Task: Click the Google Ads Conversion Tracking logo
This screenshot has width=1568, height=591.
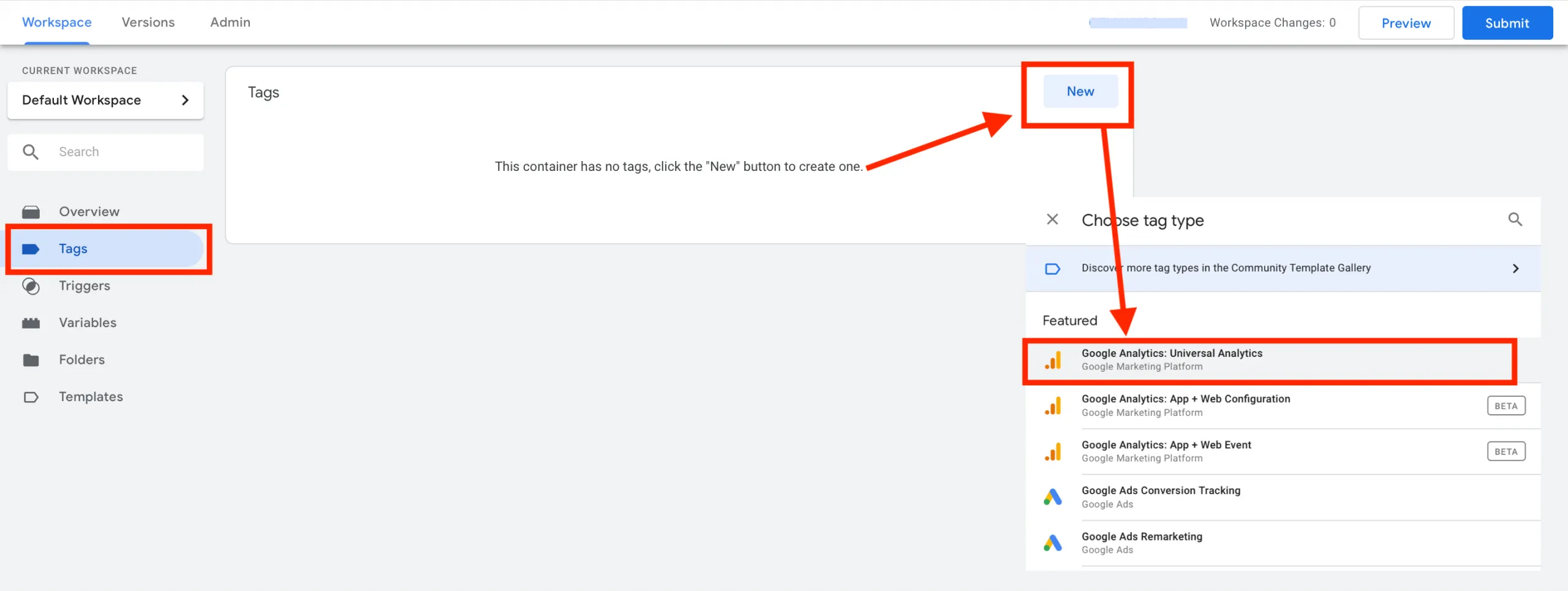Action: click(x=1052, y=497)
